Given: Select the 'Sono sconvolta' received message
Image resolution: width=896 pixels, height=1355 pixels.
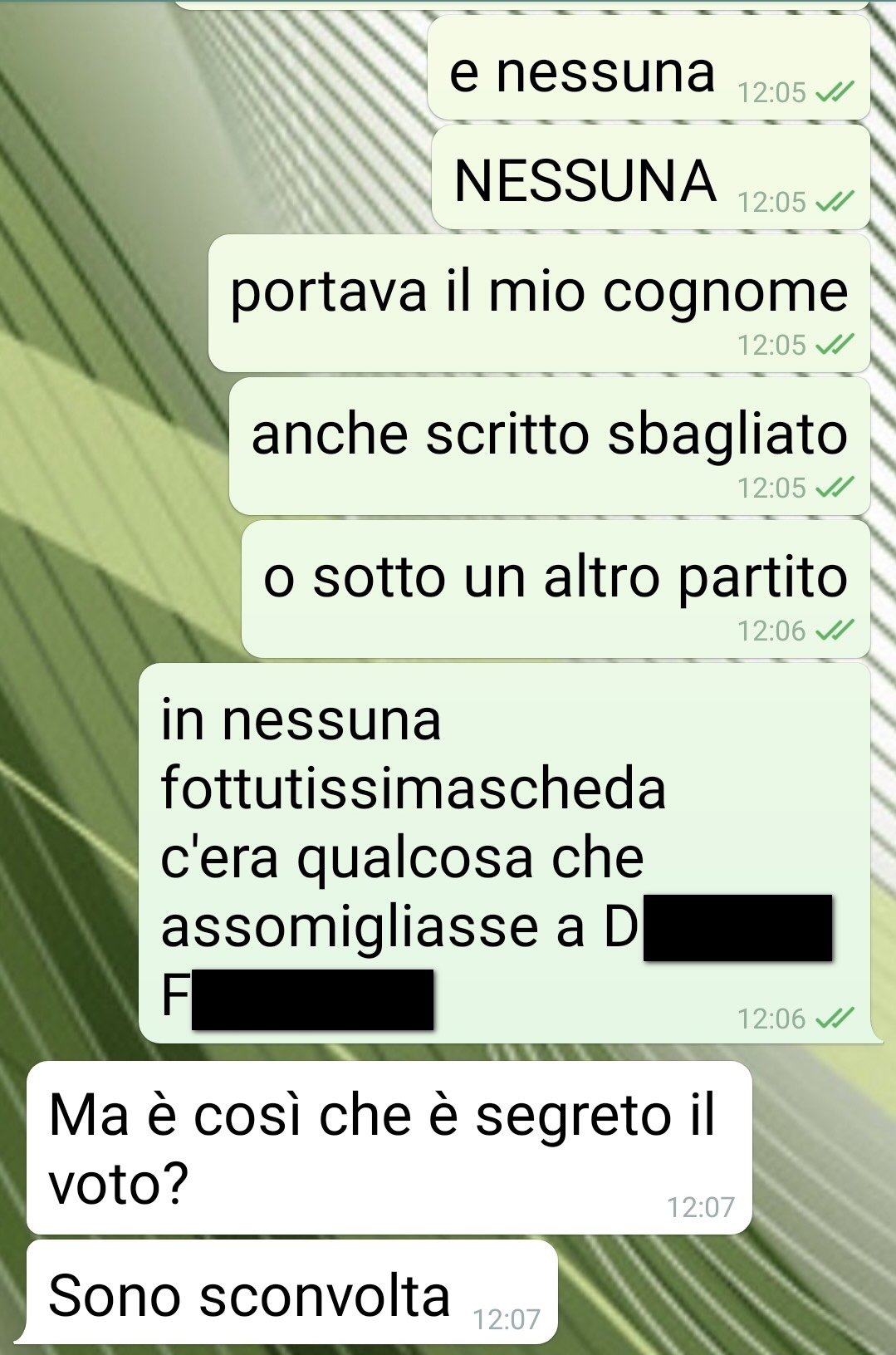Looking at the screenshot, I should pos(291,1292).
